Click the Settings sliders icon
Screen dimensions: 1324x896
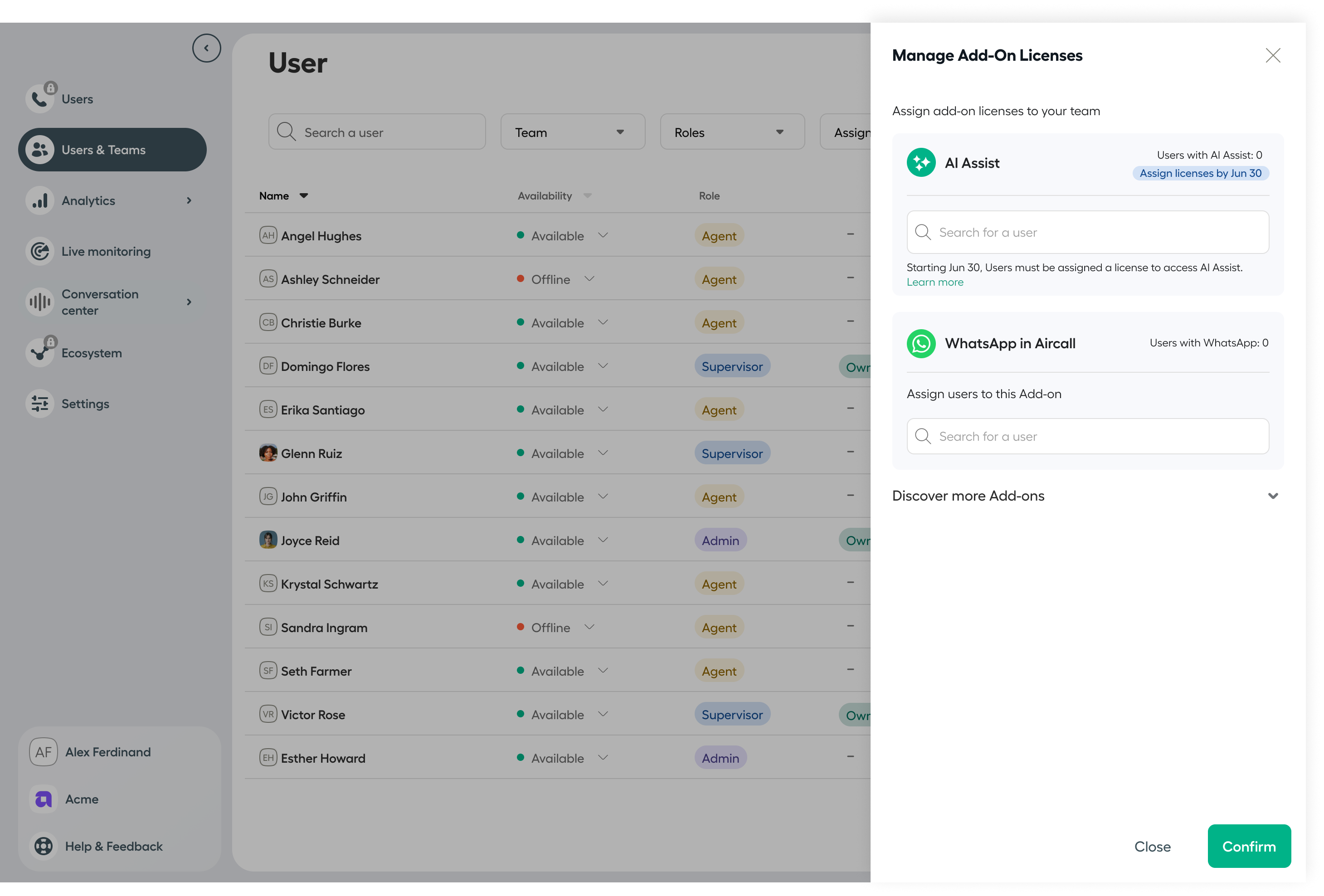pos(40,403)
